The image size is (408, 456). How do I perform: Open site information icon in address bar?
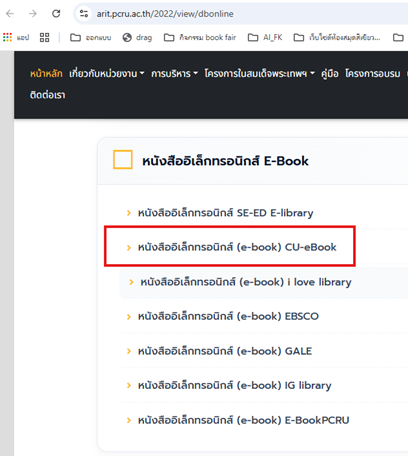click(84, 14)
